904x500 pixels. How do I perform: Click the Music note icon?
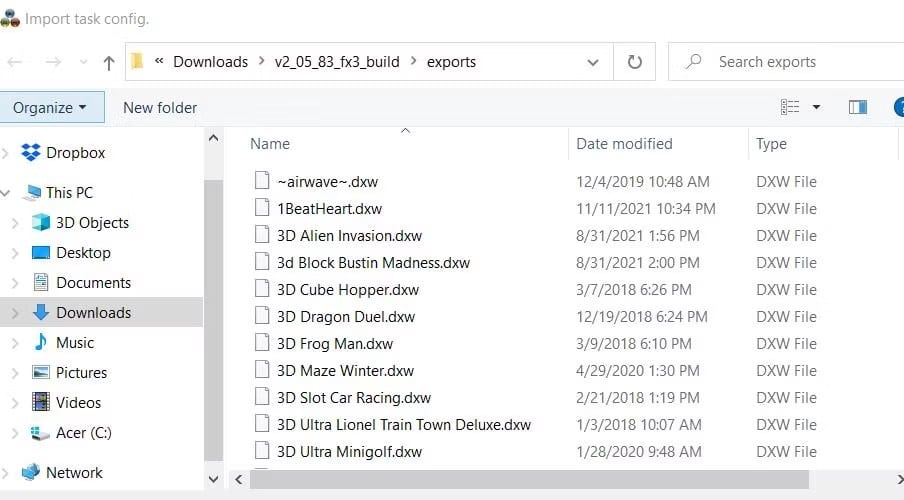click(x=40, y=342)
